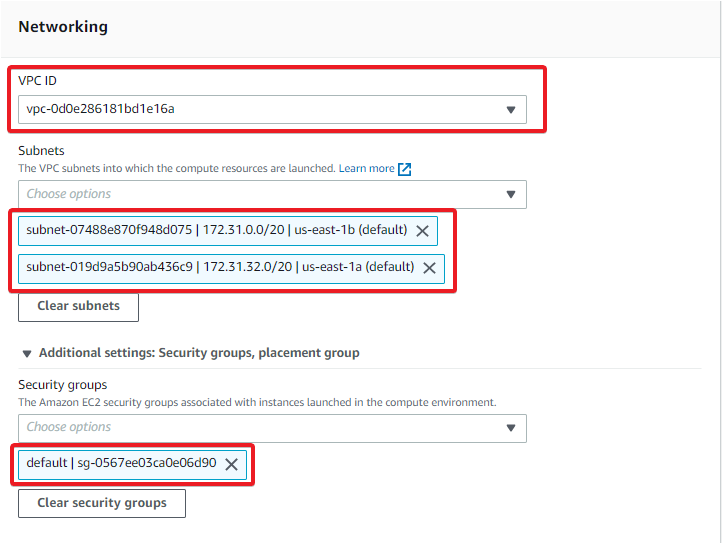
Task: Remove the default security group chip
Action: pyautogui.click(x=231, y=464)
